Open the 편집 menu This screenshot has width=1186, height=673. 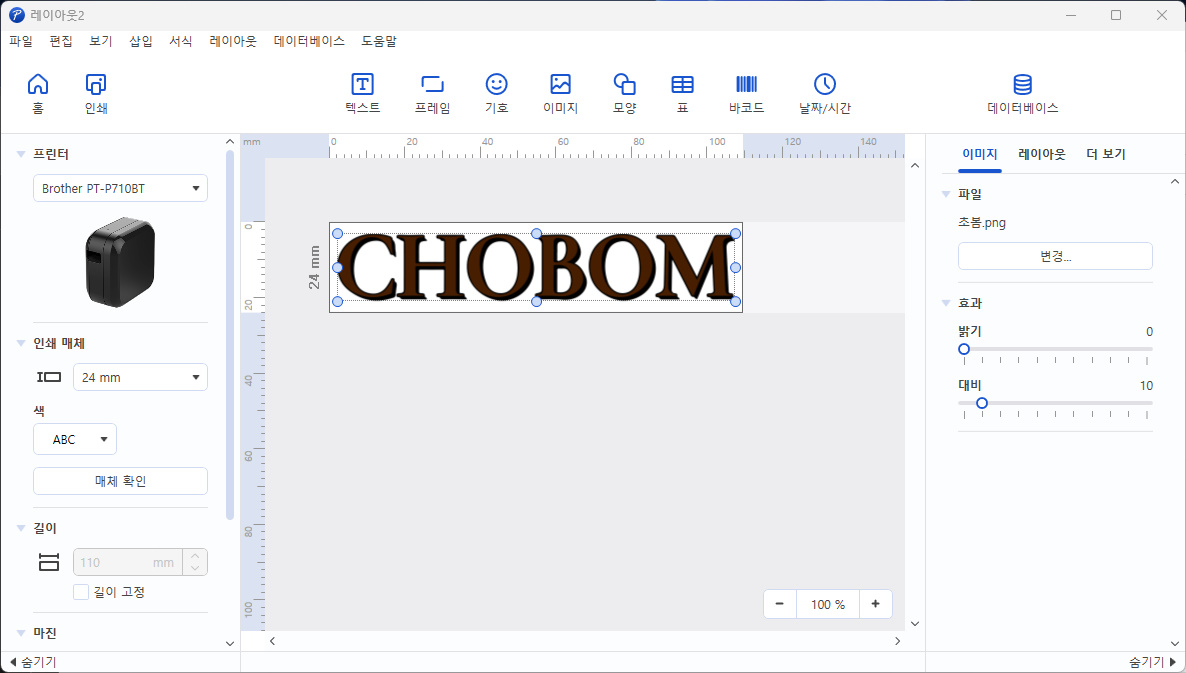[61, 41]
